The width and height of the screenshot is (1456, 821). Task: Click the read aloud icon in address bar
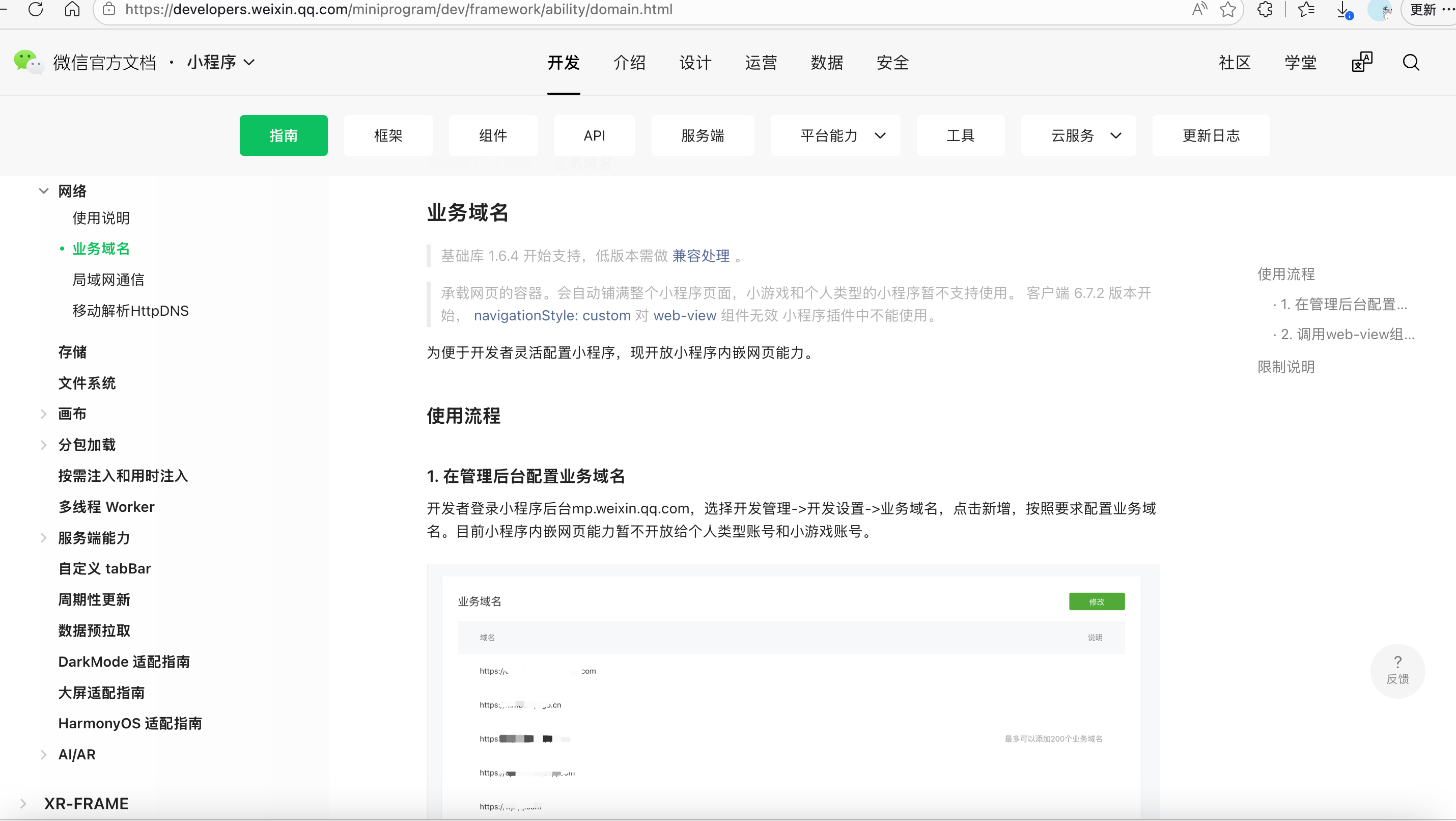1198,10
